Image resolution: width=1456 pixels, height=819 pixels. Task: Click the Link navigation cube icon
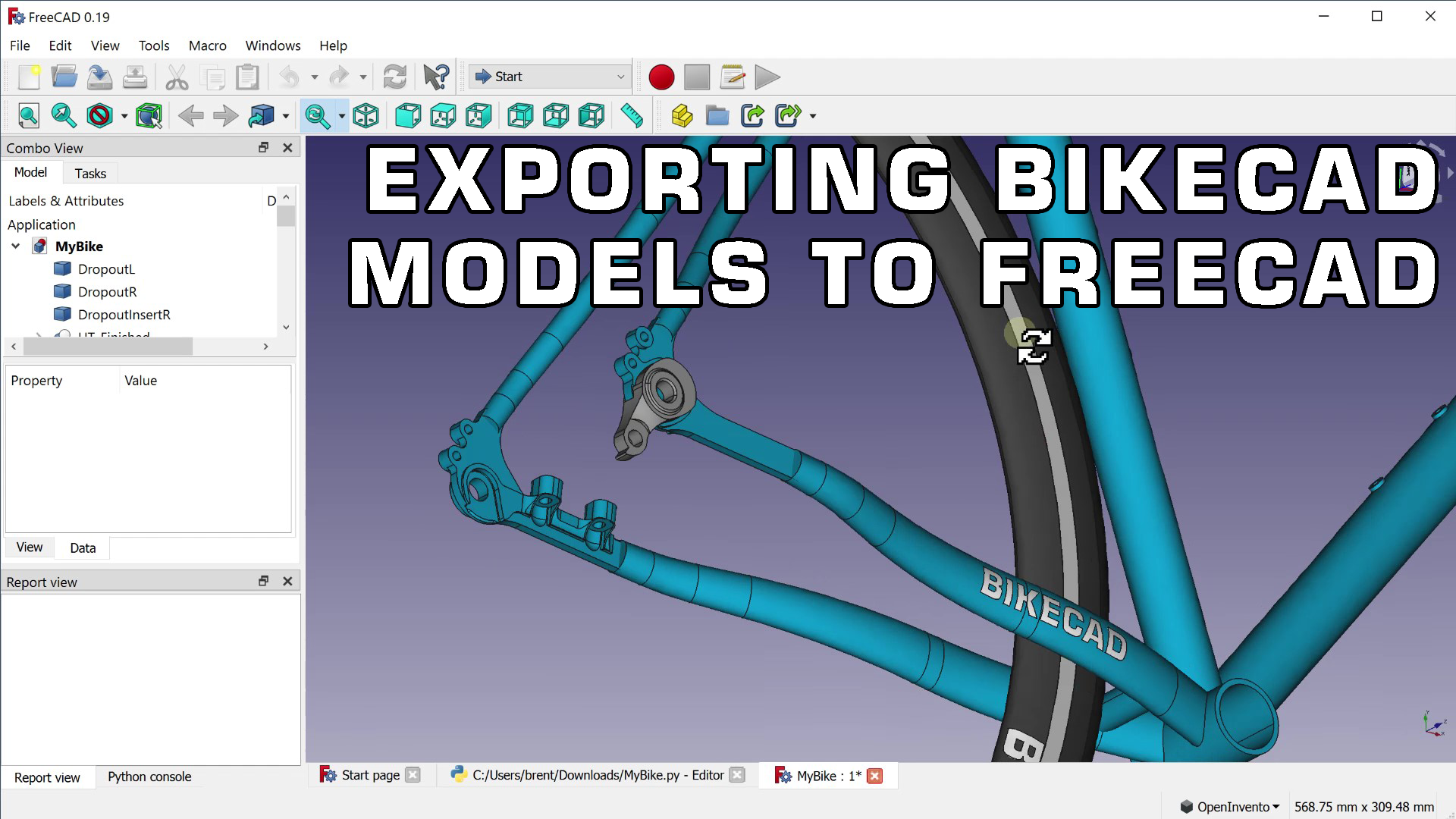tap(262, 116)
